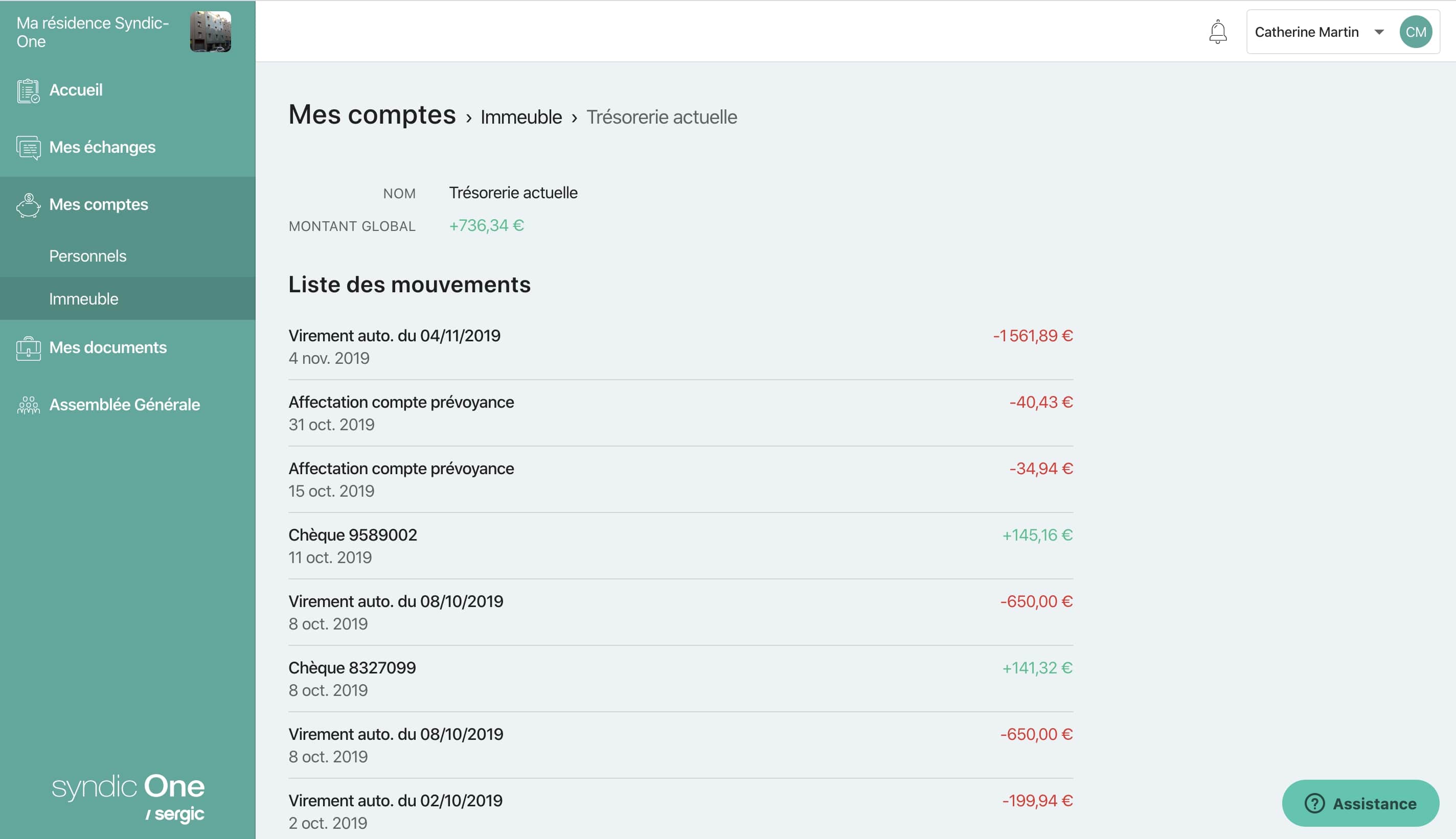Click Mes comptes breadcrumb heading
The height and width of the screenshot is (839, 1456).
point(372,114)
